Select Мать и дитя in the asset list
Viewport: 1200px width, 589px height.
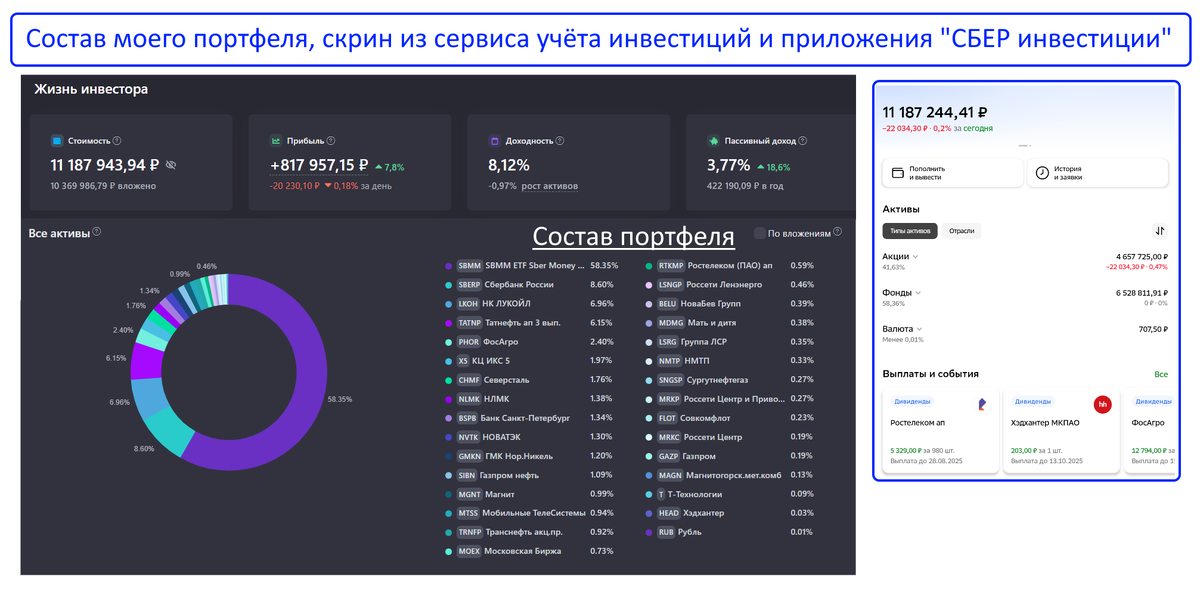click(712, 323)
